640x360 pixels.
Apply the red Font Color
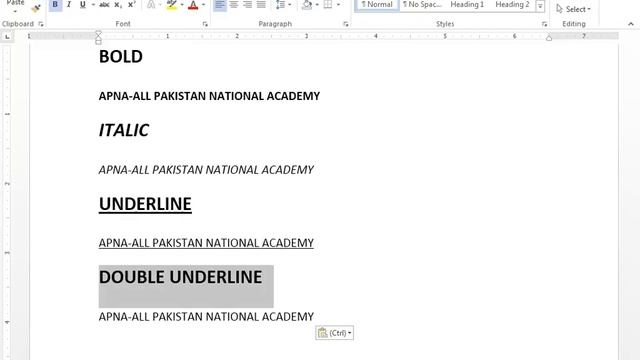pyautogui.click(x=193, y=4)
